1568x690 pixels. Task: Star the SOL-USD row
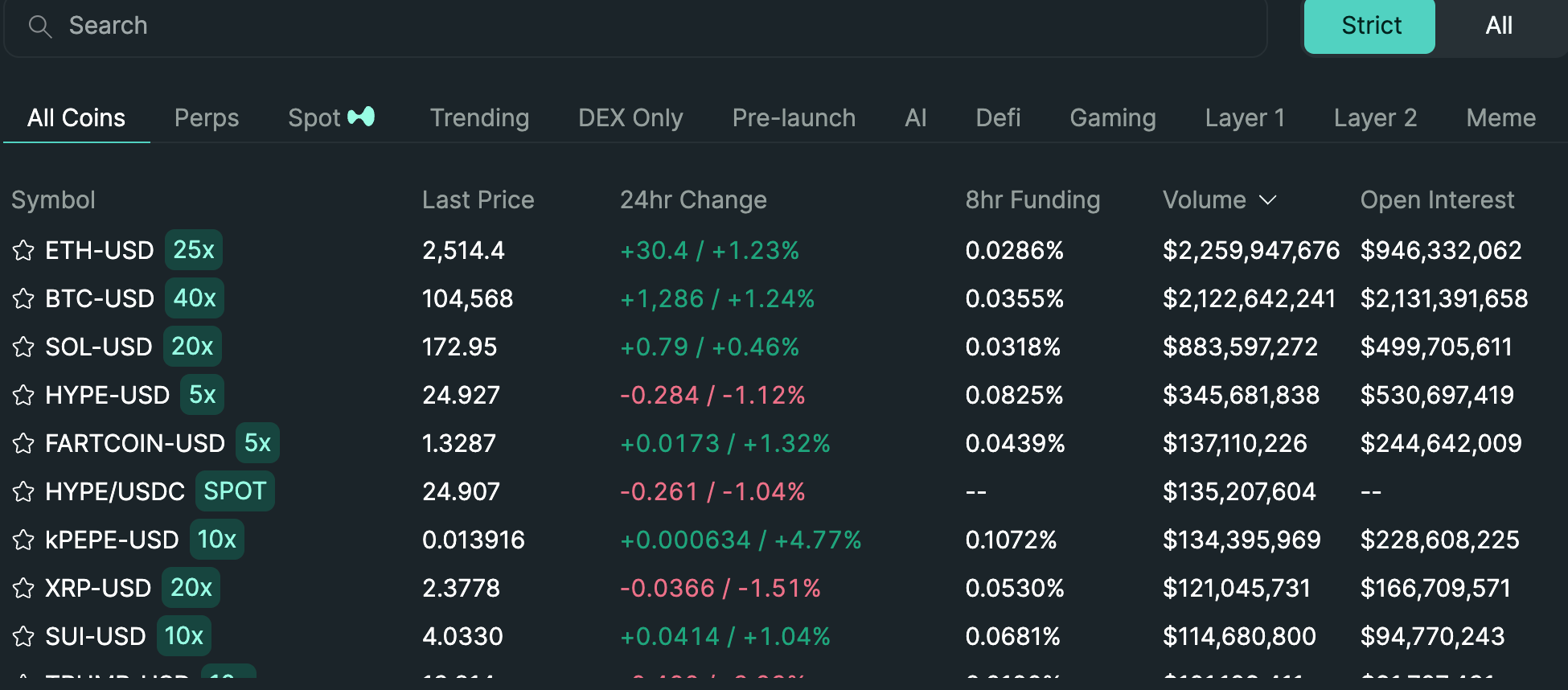coord(23,347)
